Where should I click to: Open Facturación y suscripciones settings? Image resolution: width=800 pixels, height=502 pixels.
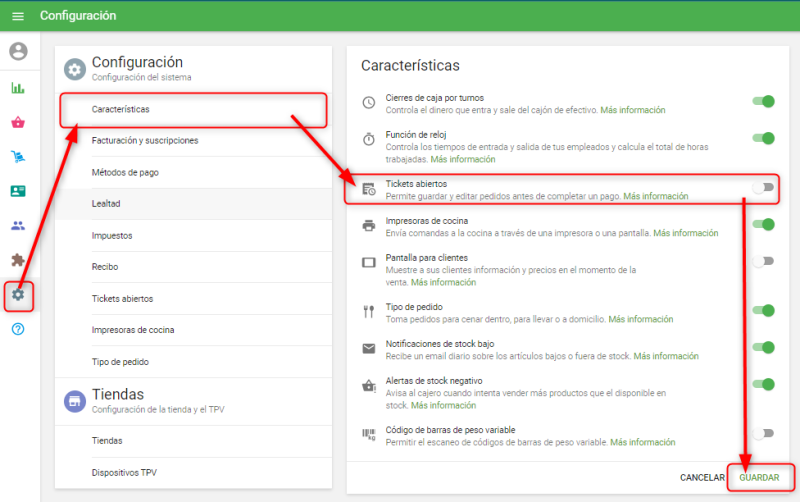pyautogui.click(x=144, y=141)
